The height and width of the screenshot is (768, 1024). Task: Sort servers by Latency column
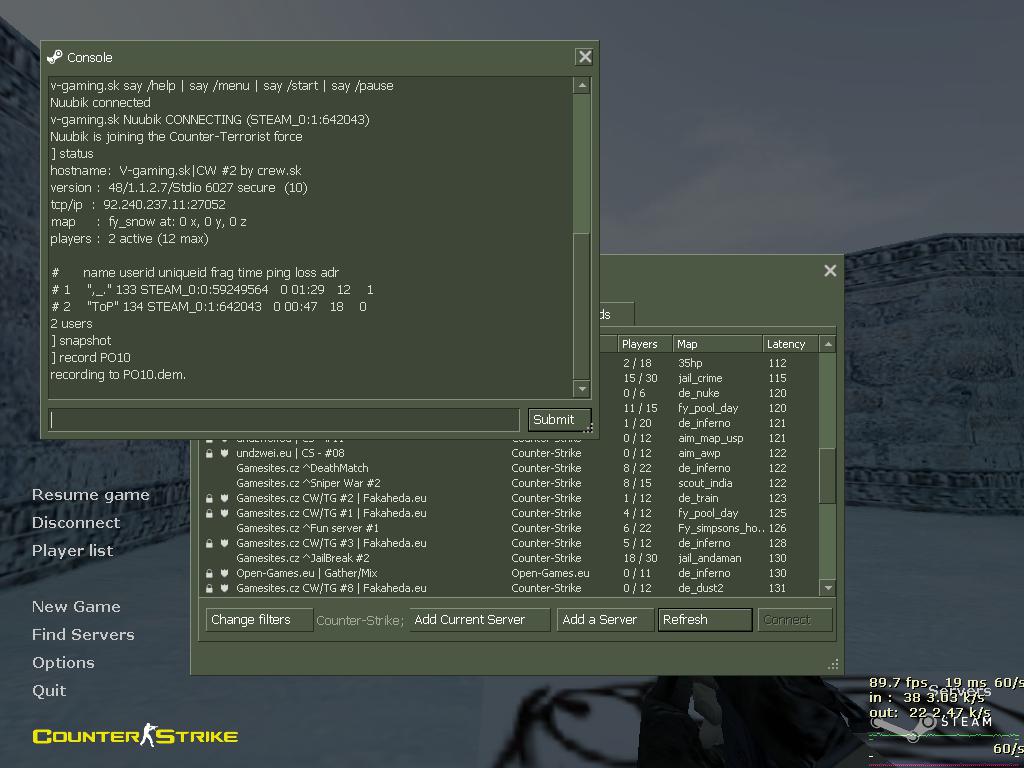[x=790, y=344]
